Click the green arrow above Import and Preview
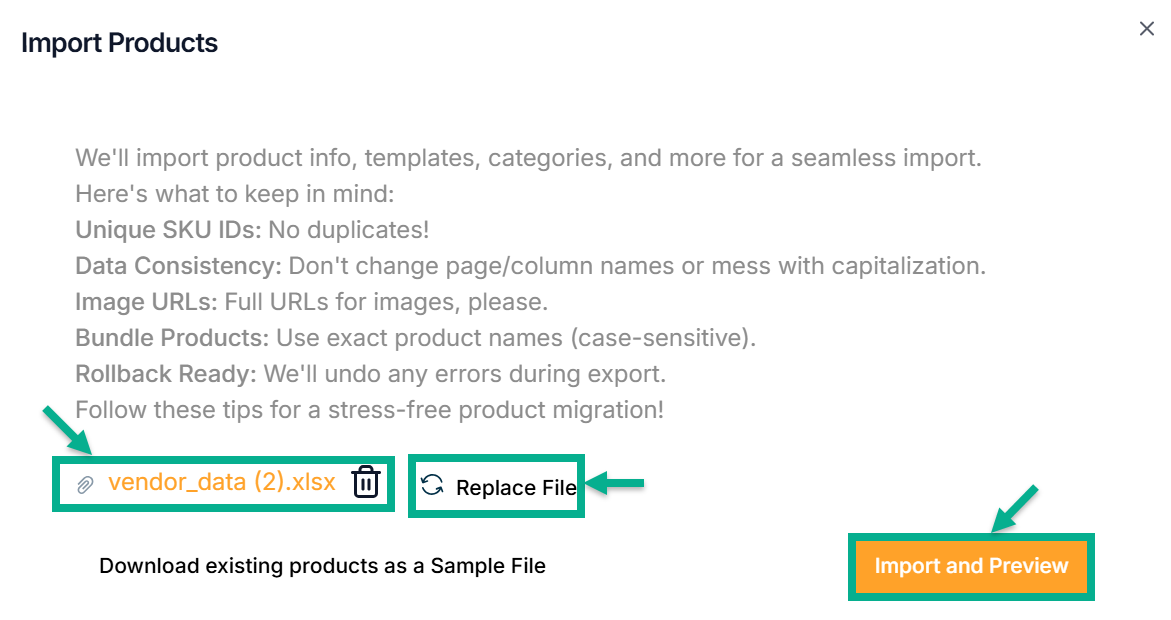1171x620 pixels. coord(1015,508)
